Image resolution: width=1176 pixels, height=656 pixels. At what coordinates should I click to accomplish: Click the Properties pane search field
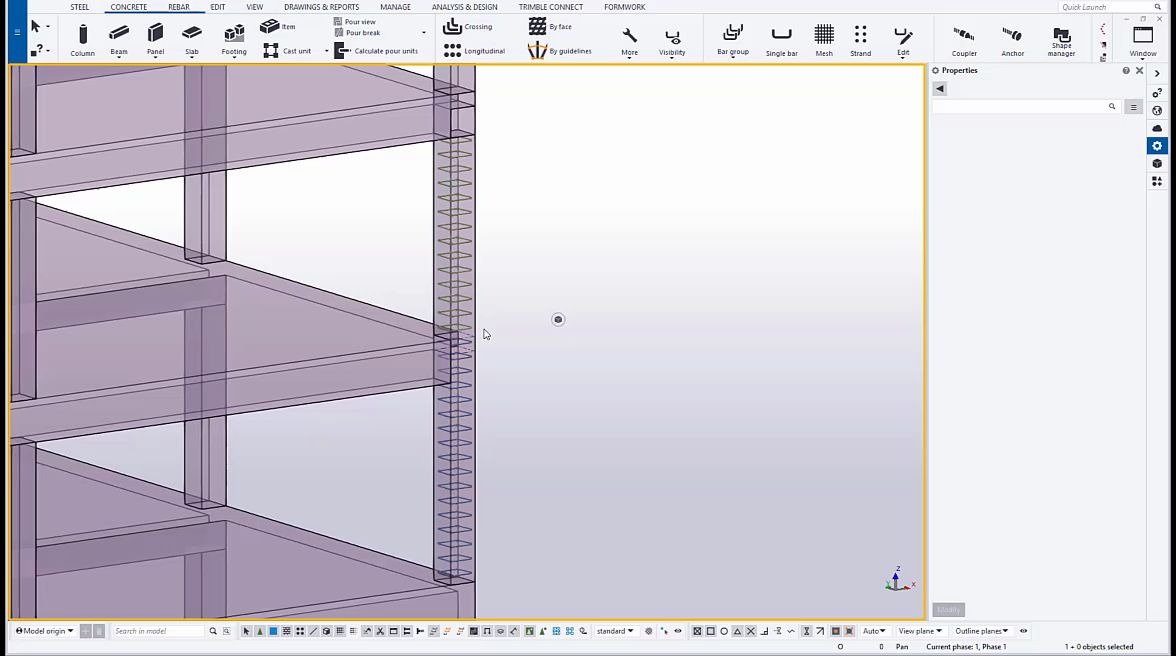(1025, 106)
